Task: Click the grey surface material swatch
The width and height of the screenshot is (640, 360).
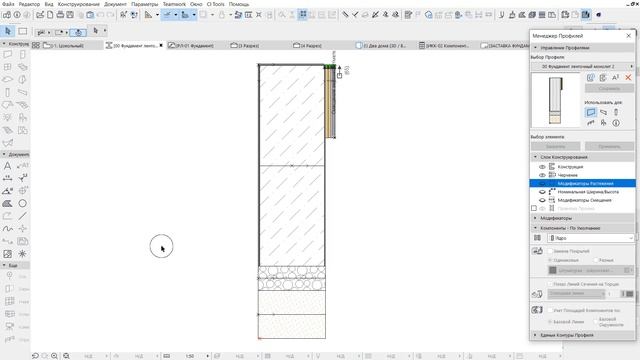Action: [553, 270]
